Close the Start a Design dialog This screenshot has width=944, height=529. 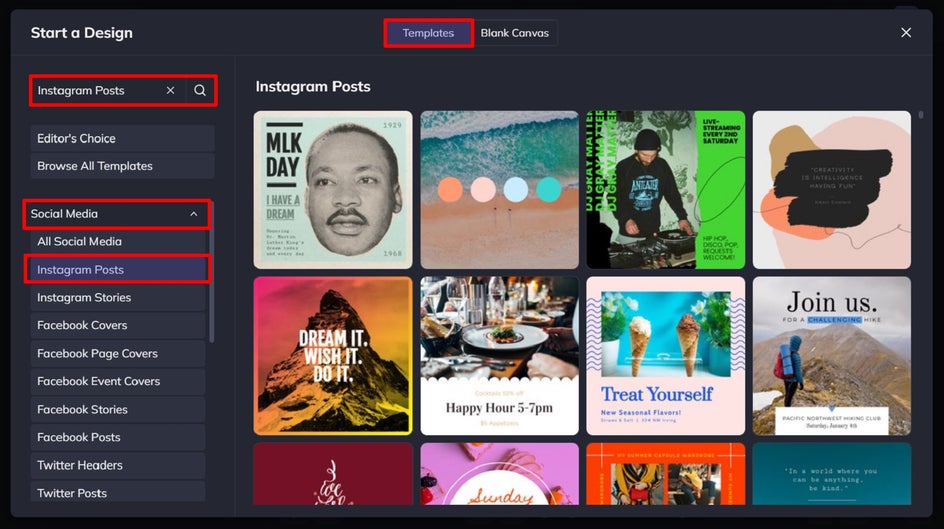(905, 32)
